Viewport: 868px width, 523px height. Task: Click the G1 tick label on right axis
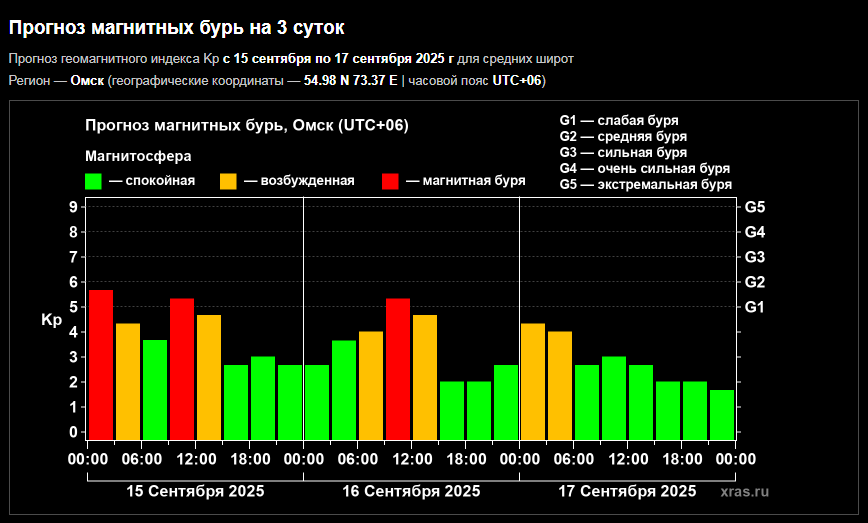pos(755,307)
